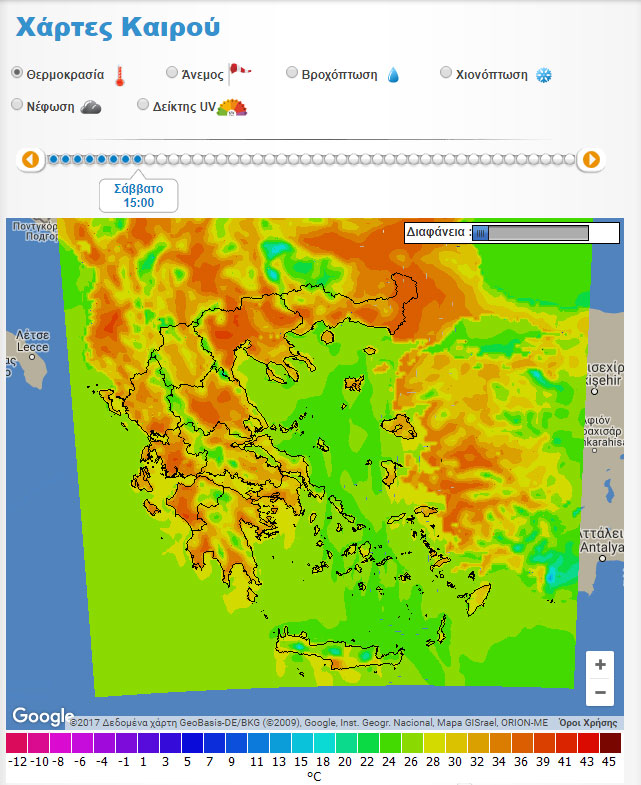641x785 pixels.
Task: Click the UV index gauge icon
Action: (x=232, y=108)
